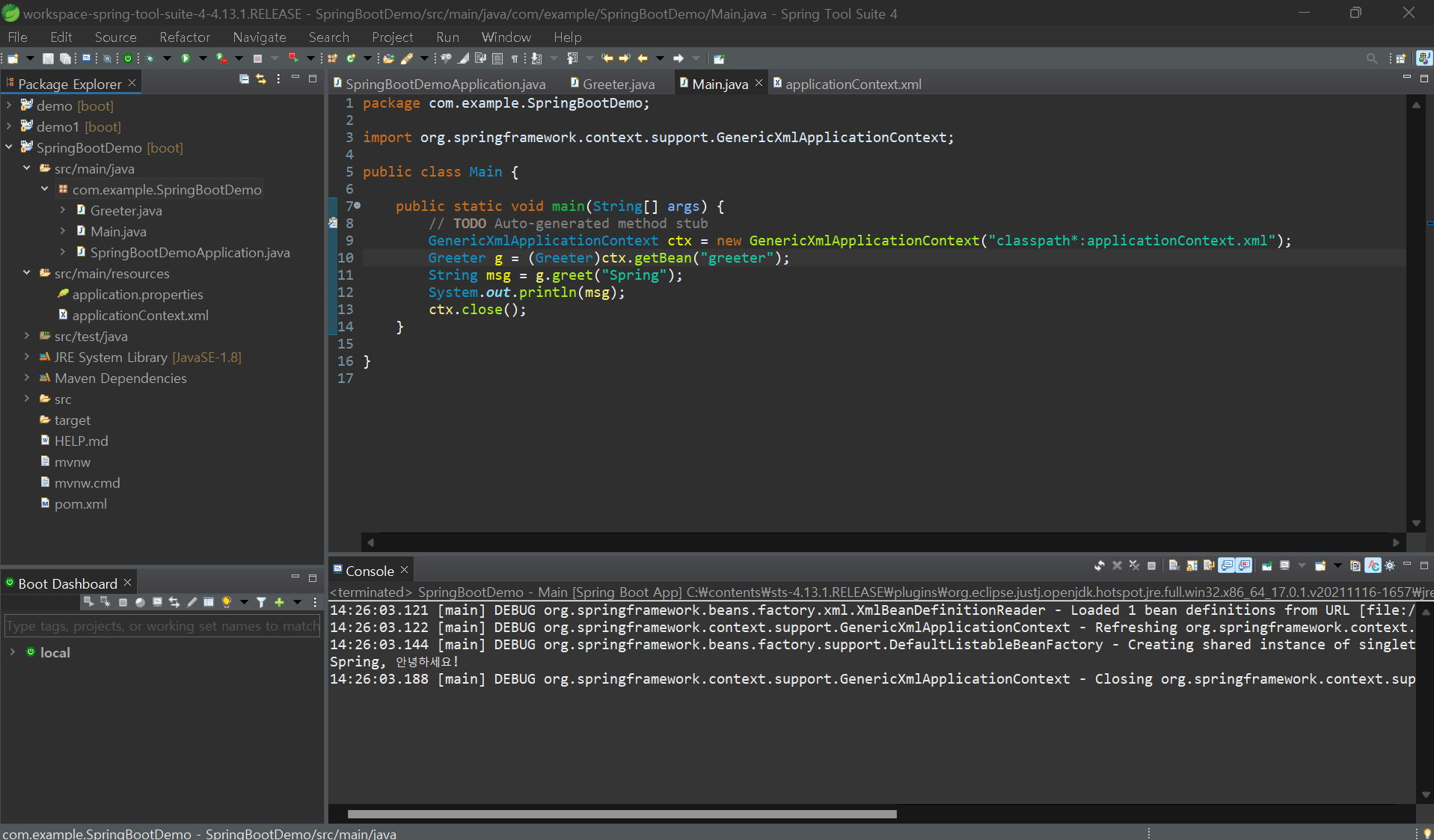Open the Refactor menu
This screenshot has width=1434, height=840.
[x=185, y=37]
